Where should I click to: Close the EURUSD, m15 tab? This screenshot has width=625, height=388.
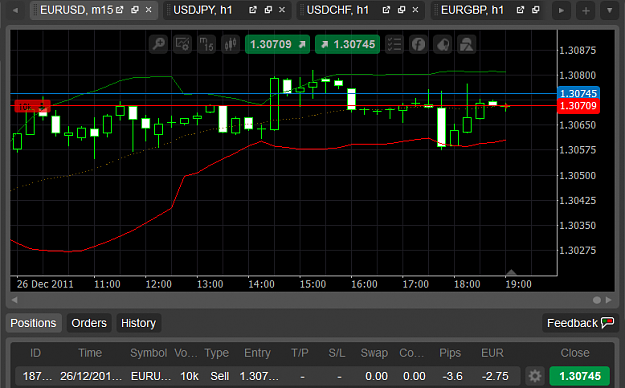click(x=148, y=10)
